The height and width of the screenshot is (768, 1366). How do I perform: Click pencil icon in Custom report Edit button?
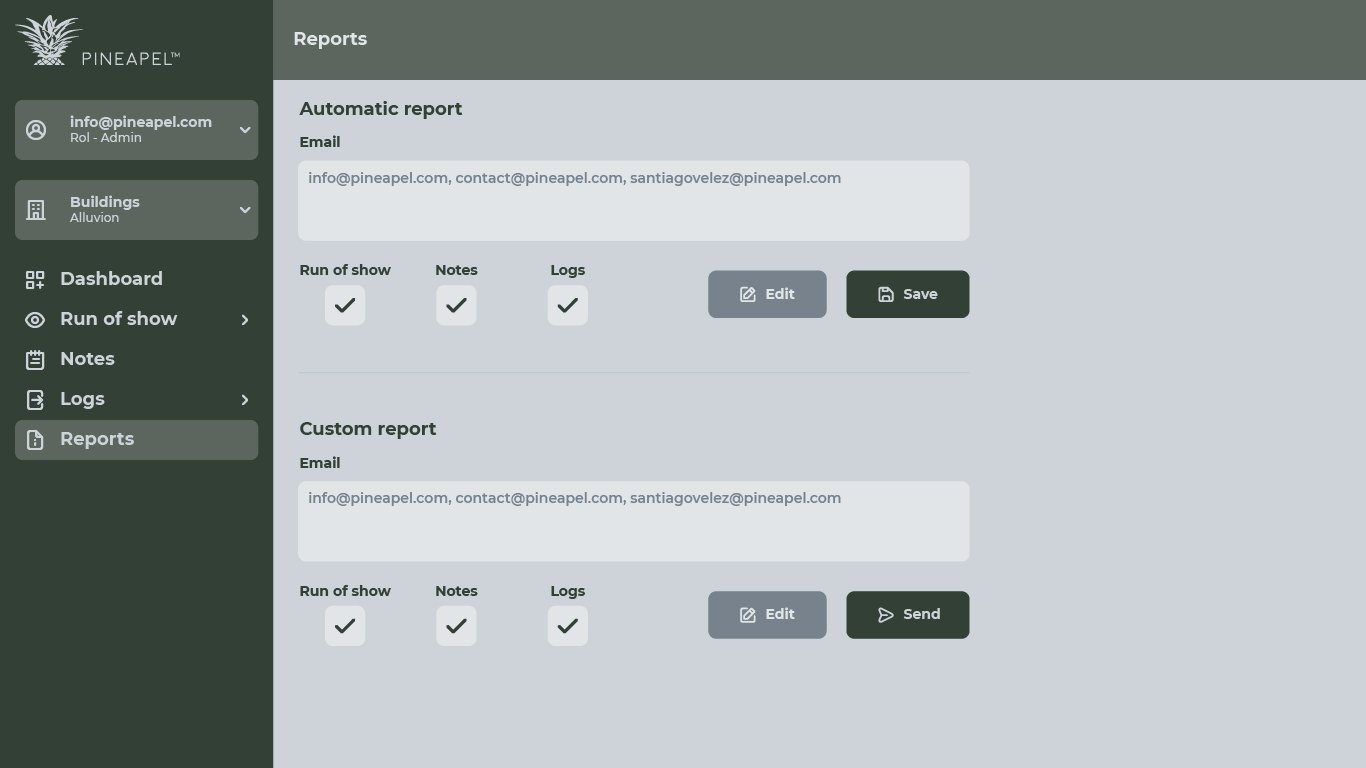click(x=748, y=615)
